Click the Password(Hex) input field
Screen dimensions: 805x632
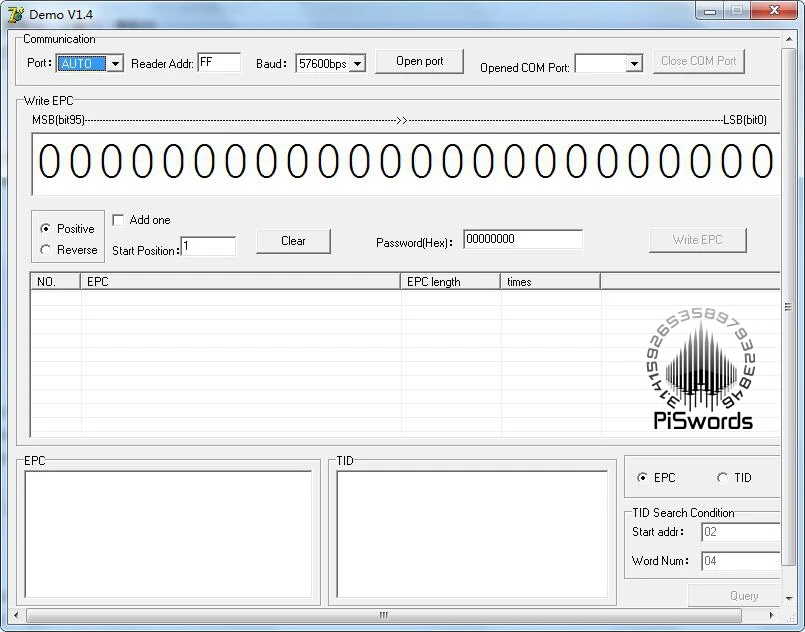[523, 239]
